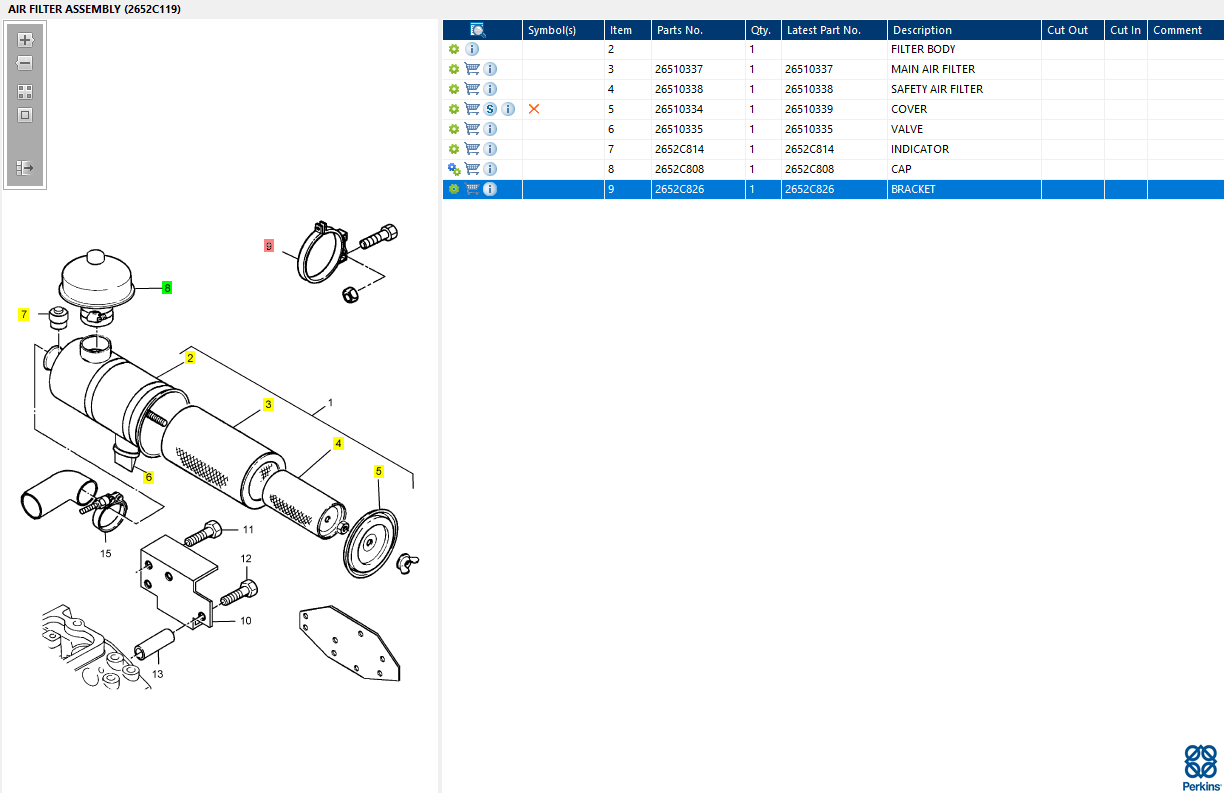Click FILTER BODY description
The image size is (1224, 793).
click(x=923, y=49)
